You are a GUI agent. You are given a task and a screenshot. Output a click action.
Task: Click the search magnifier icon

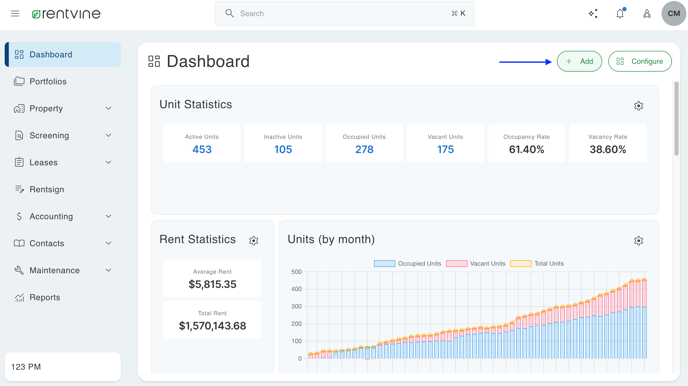point(229,14)
